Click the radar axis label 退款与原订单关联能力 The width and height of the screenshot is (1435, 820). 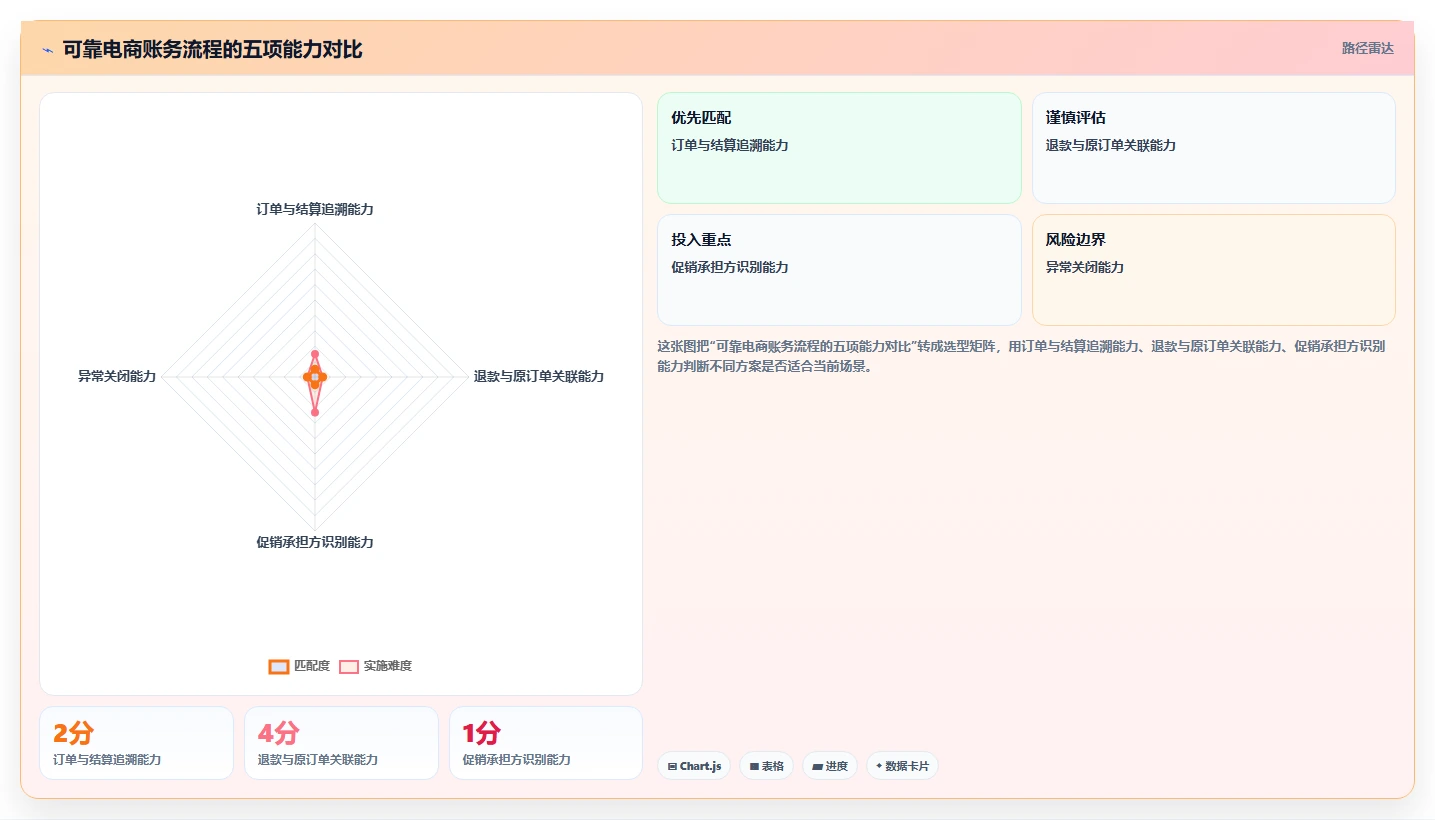click(x=539, y=377)
